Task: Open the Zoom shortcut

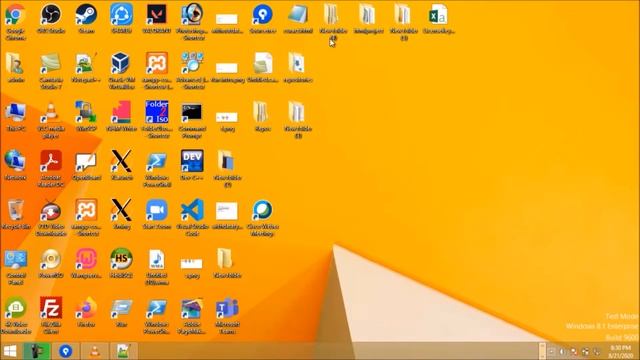Action: [157, 214]
